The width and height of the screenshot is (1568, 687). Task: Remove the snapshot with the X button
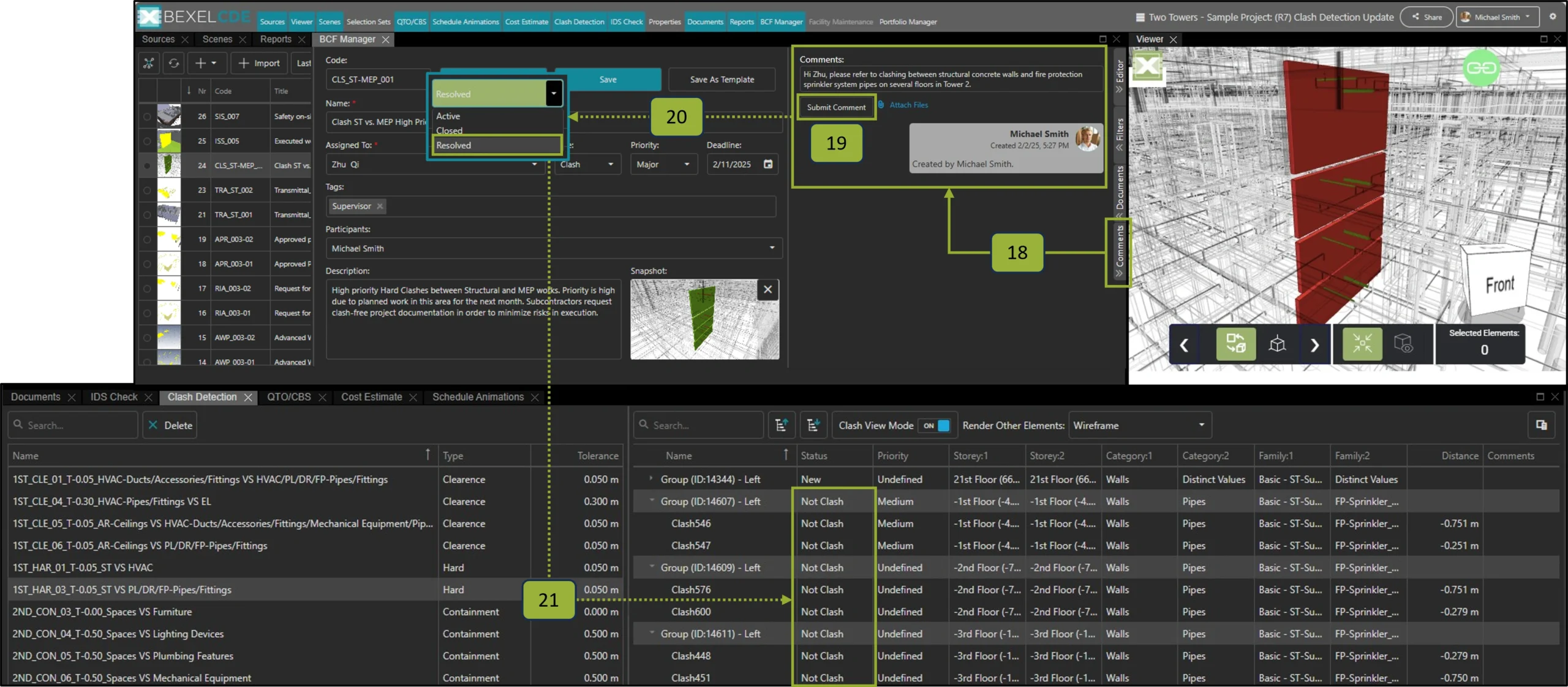(767, 290)
